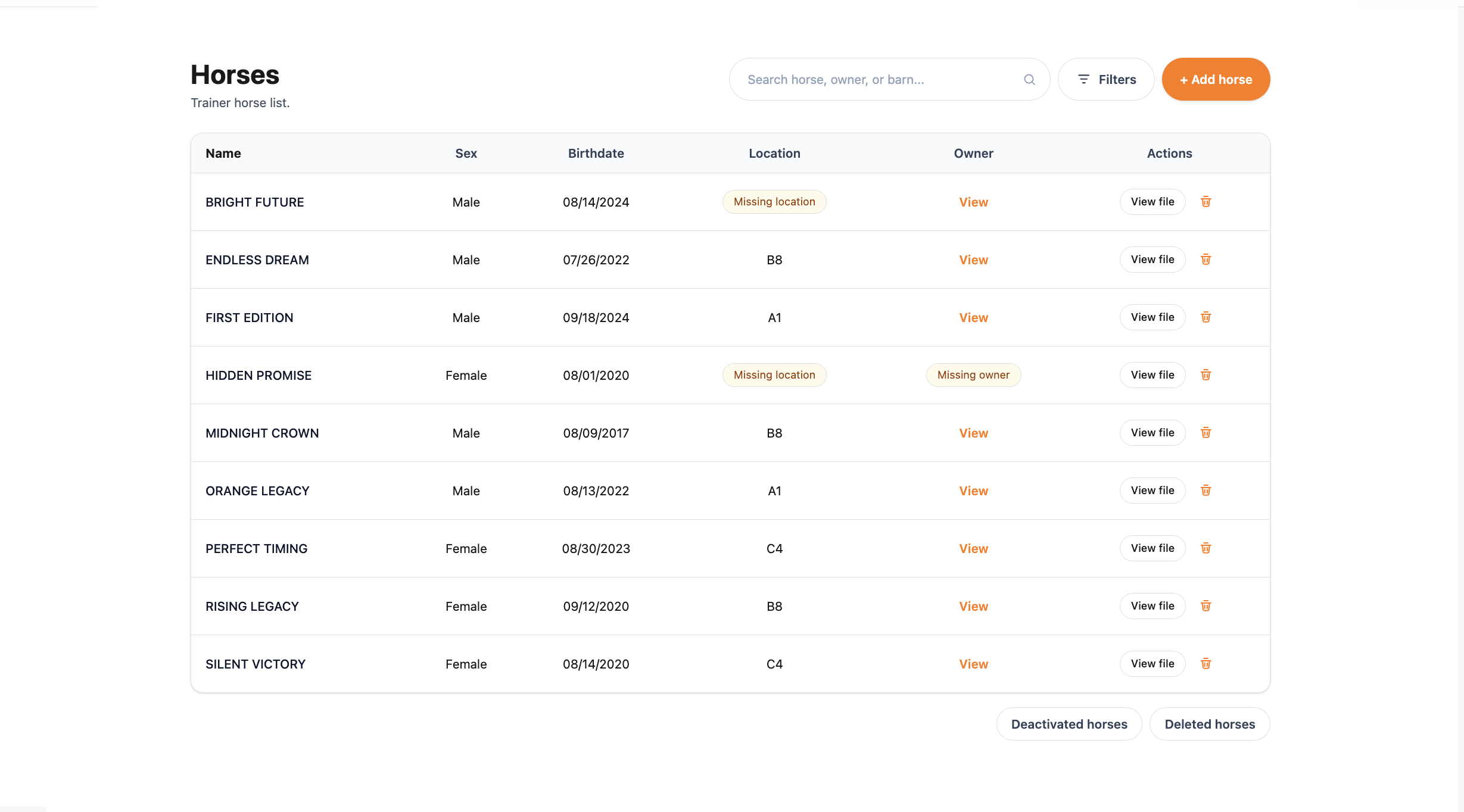This screenshot has height=812, width=1464.
Task: Click the Birthdate column header
Action: tap(596, 154)
